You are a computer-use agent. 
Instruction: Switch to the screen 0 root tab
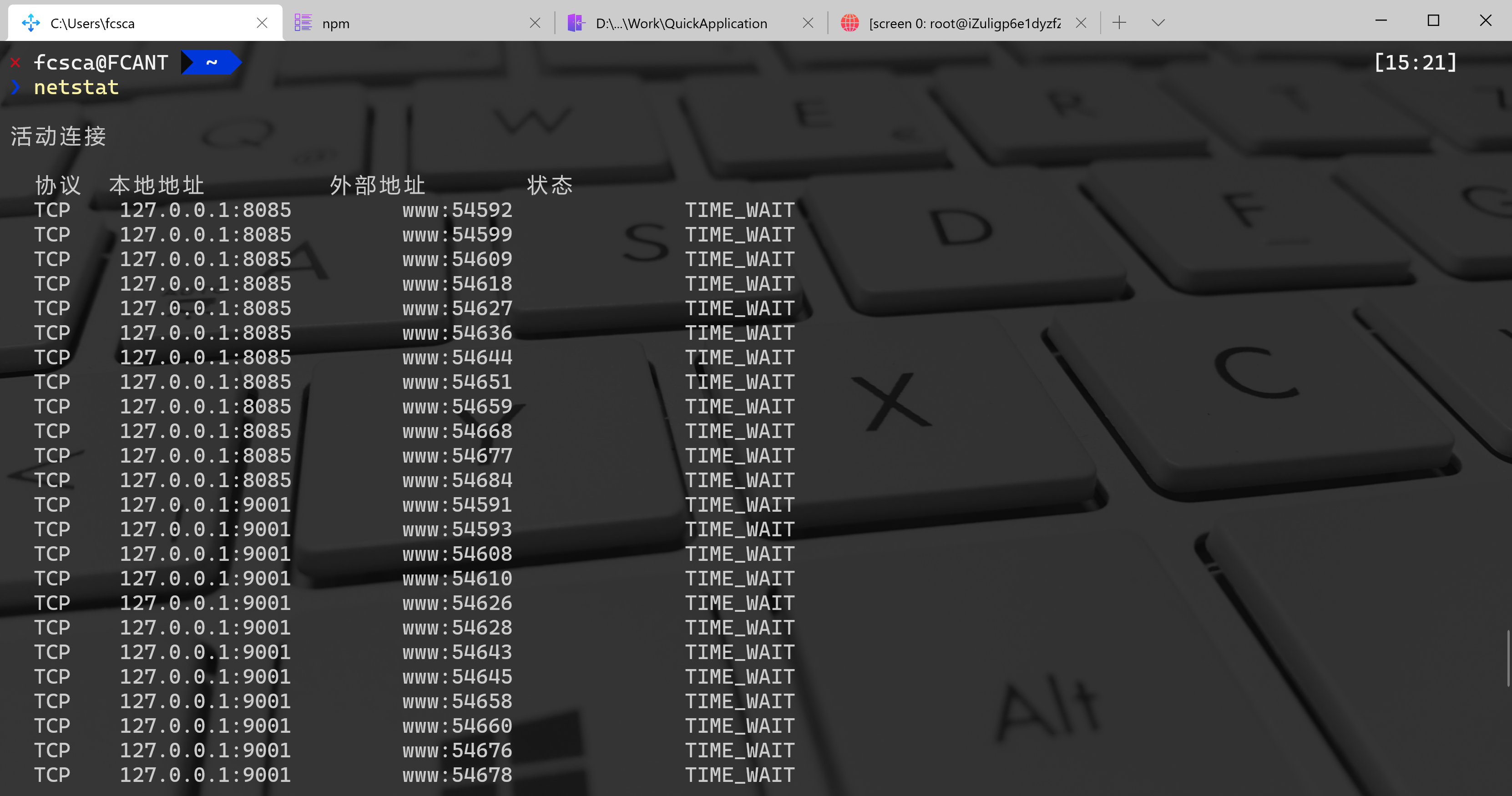(x=964, y=24)
